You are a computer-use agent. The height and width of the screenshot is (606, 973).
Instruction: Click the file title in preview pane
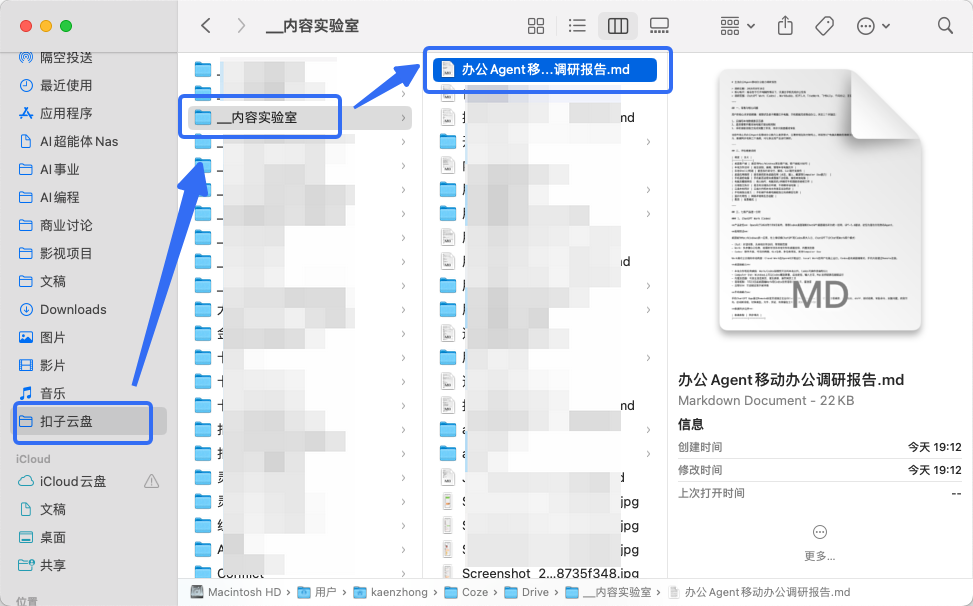point(791,380)
